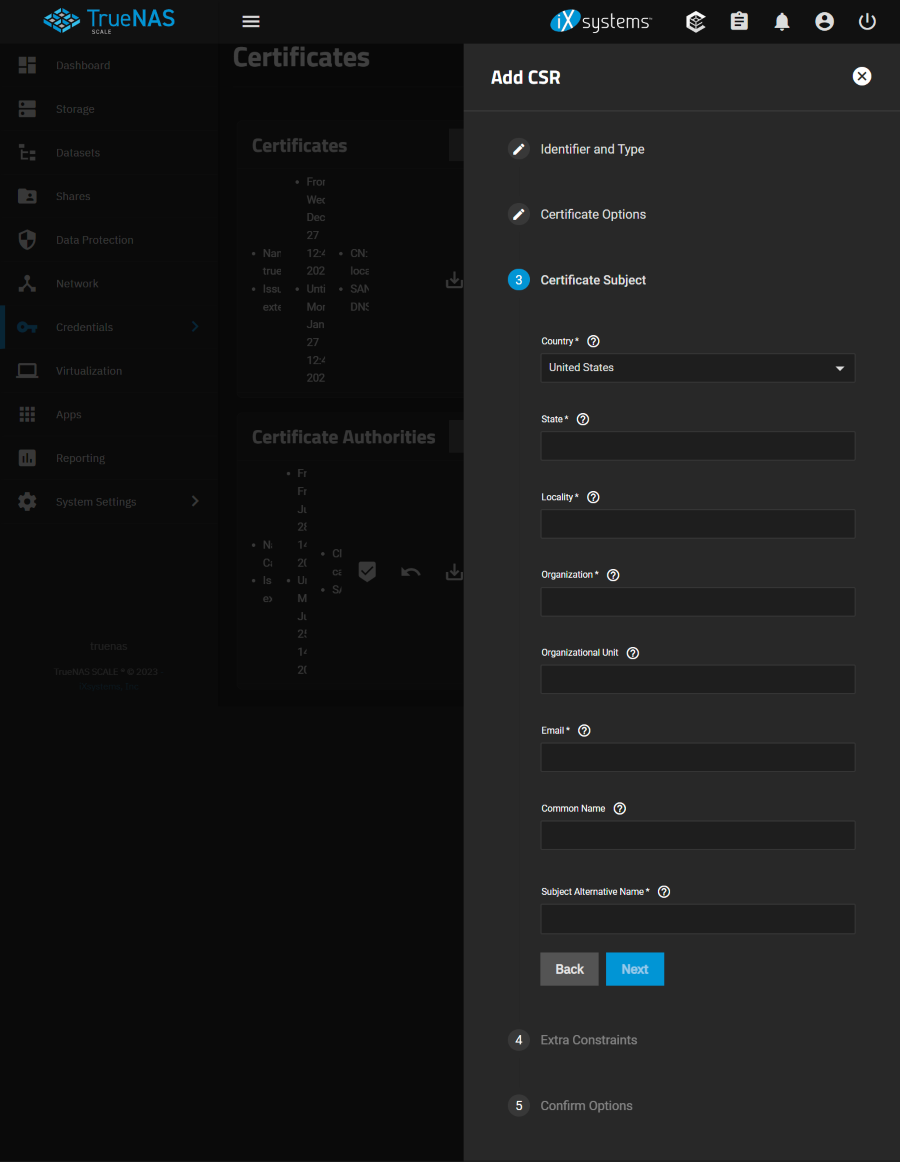Image resolution: width=900 pixels, height=1162 pixels.
Task: Click help icon next to Subject Alternative Name
Action: tap(664, 892)
